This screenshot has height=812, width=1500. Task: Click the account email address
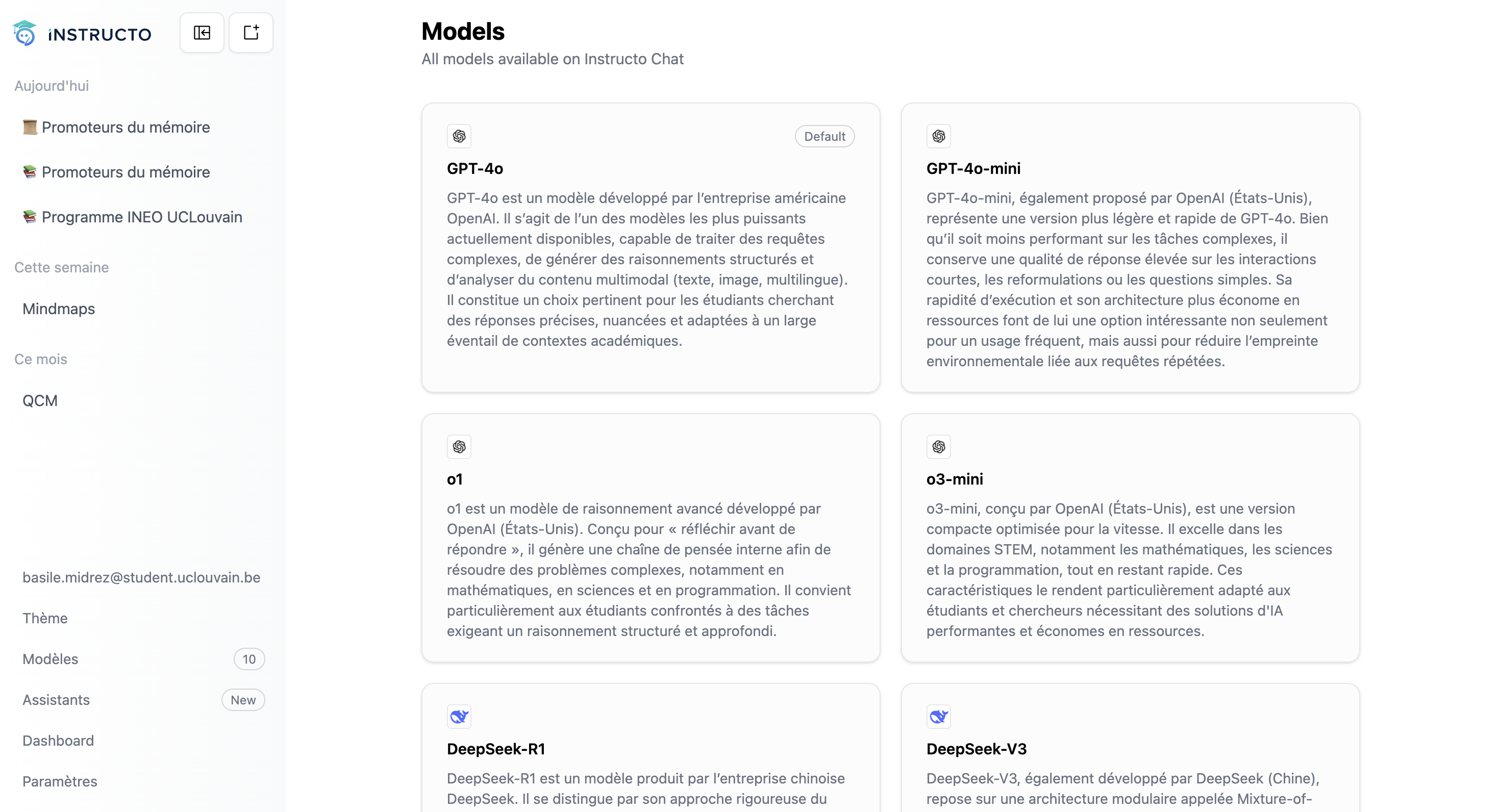(x=141, y=577)
